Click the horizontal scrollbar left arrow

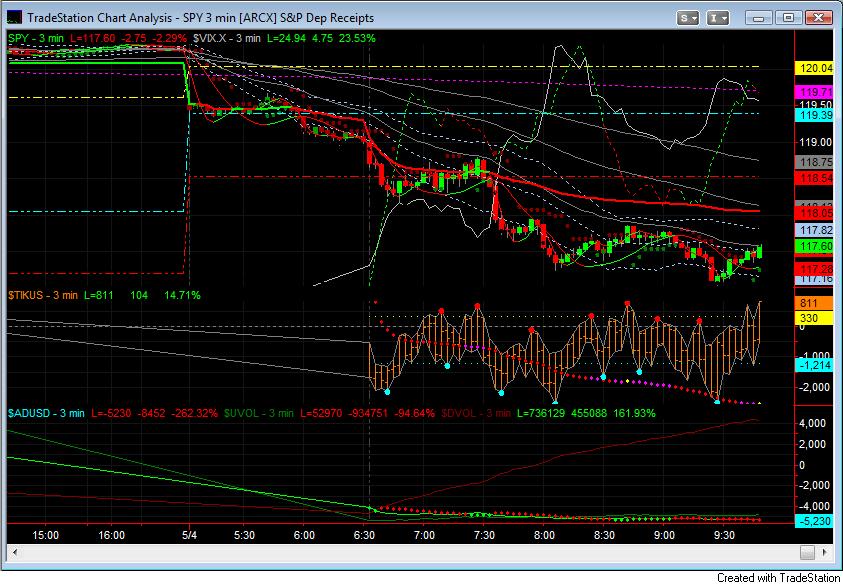pos(15,552)
